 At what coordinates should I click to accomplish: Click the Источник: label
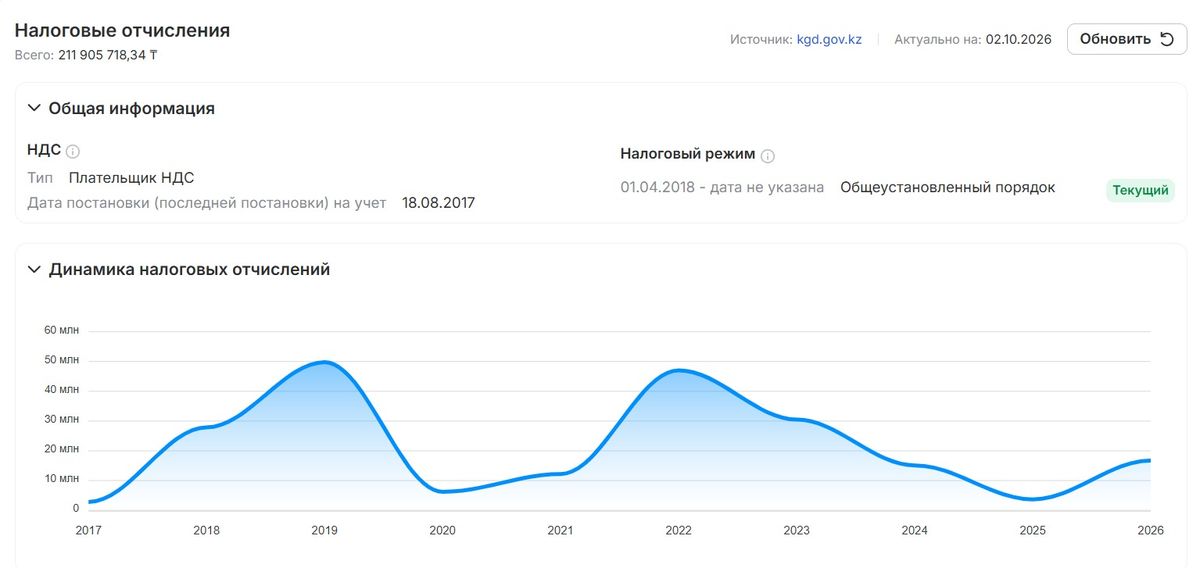(761, 40)
